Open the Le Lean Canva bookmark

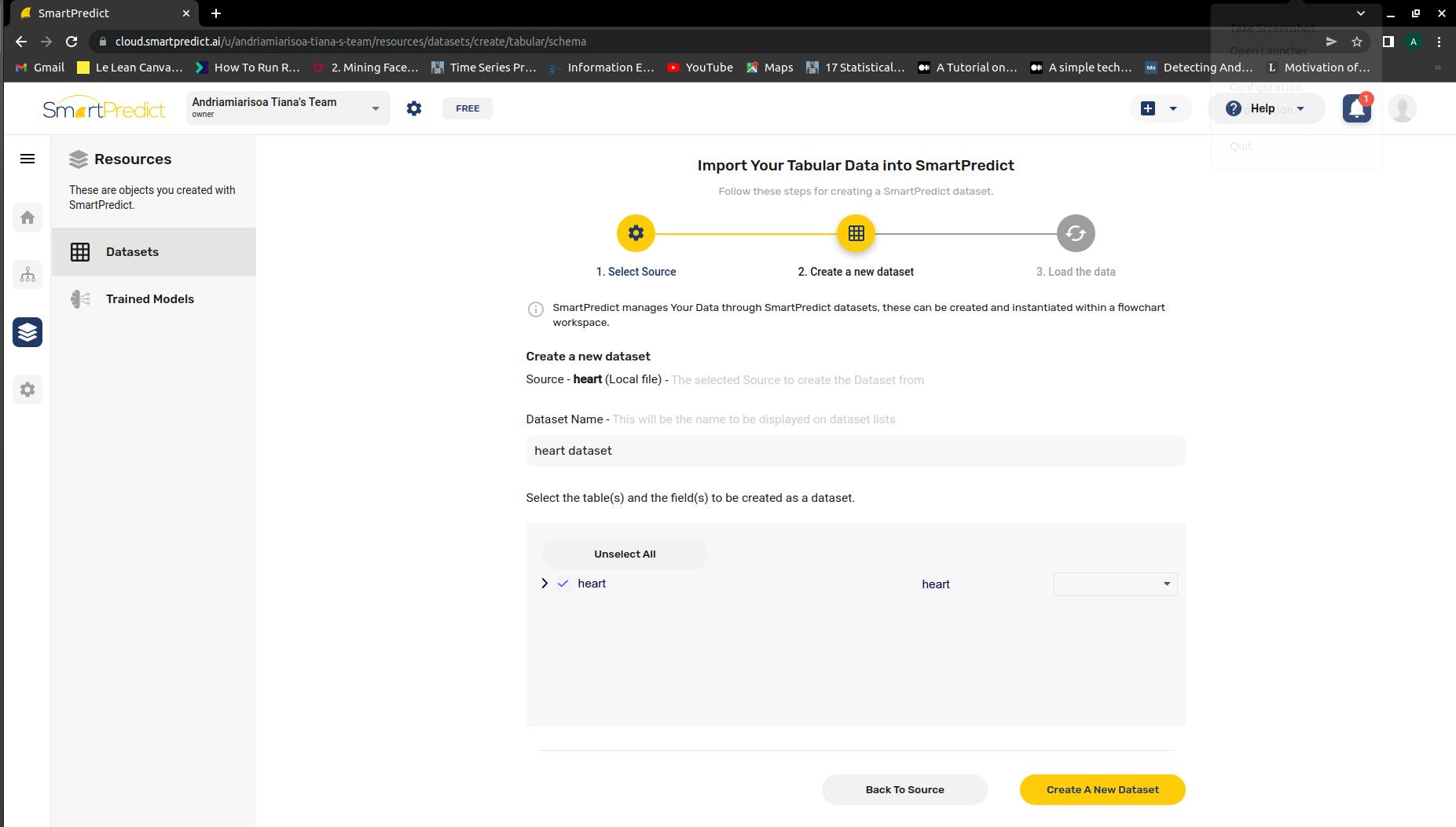pyautogui.click(x=130, y=68)
